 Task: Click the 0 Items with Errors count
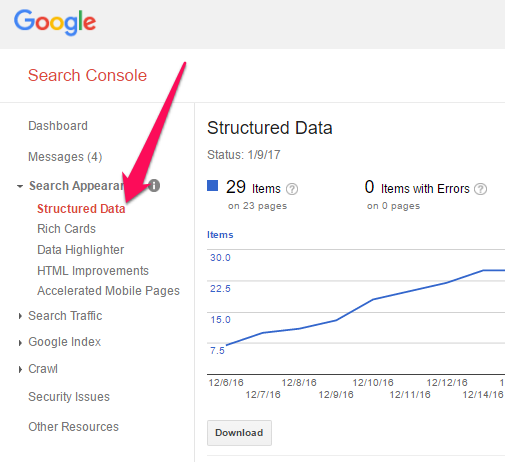[x=417, y=187]
